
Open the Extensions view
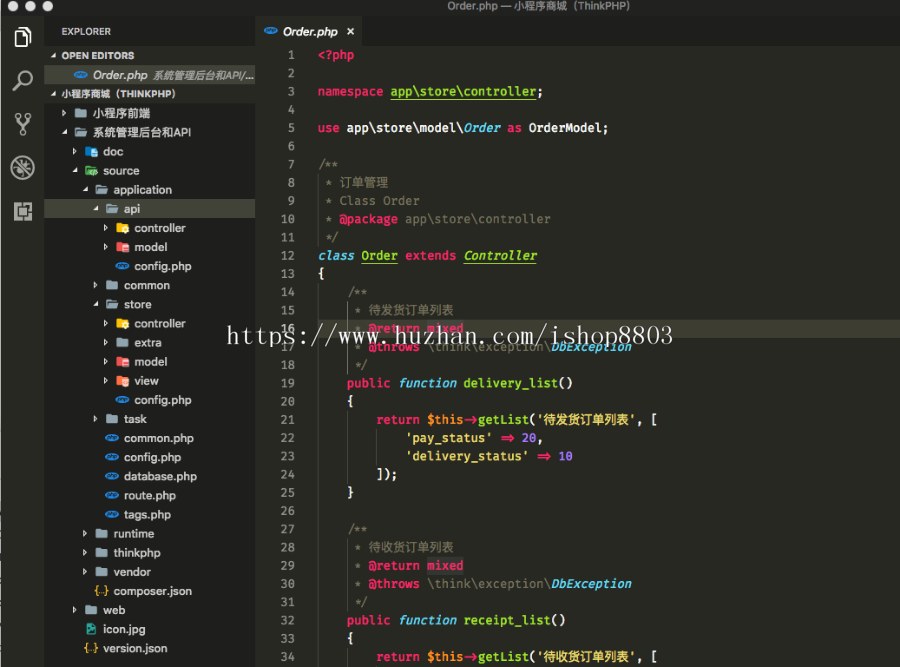point(22,211)
